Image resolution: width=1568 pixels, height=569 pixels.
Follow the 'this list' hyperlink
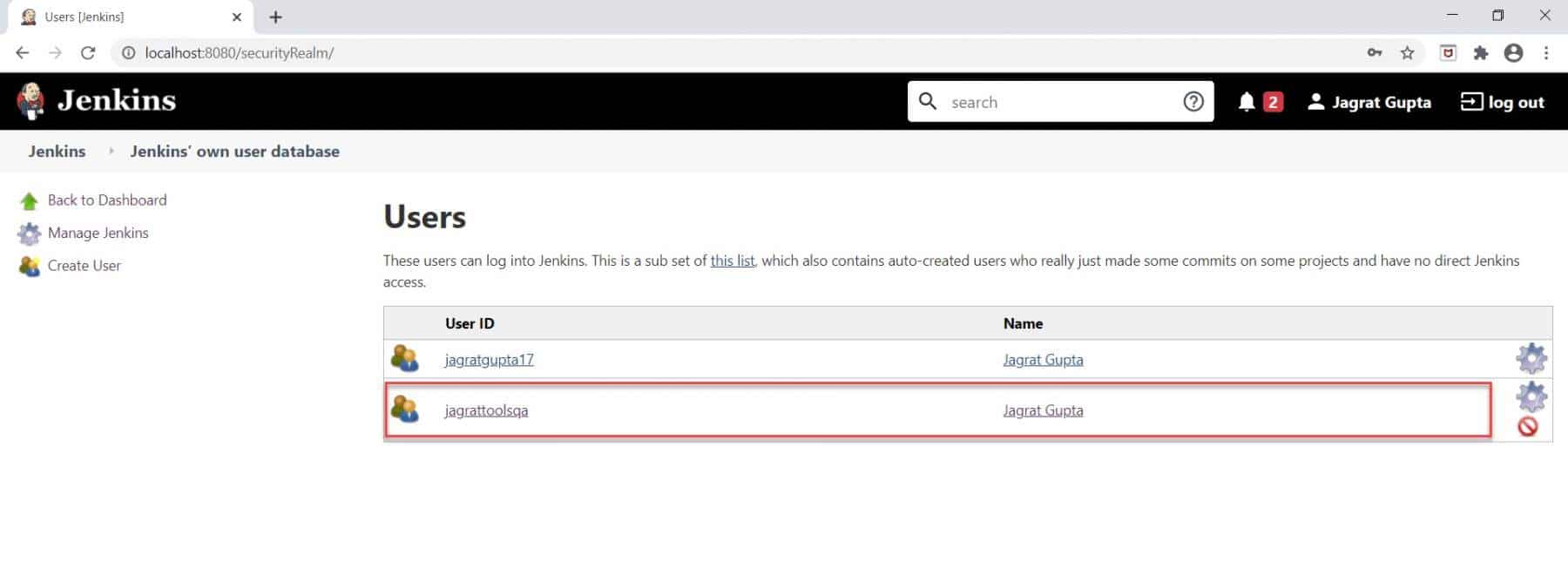(x=733, y=261)
